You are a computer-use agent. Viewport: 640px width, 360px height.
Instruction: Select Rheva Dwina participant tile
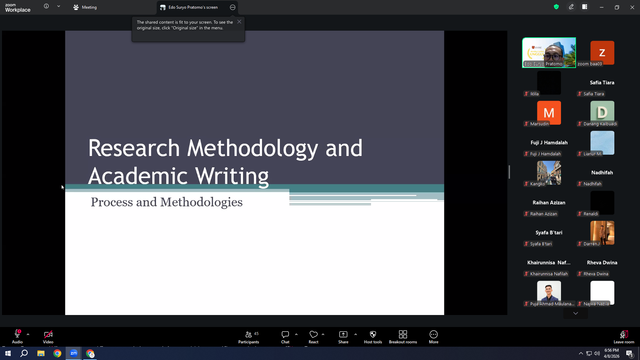[602, 263]
